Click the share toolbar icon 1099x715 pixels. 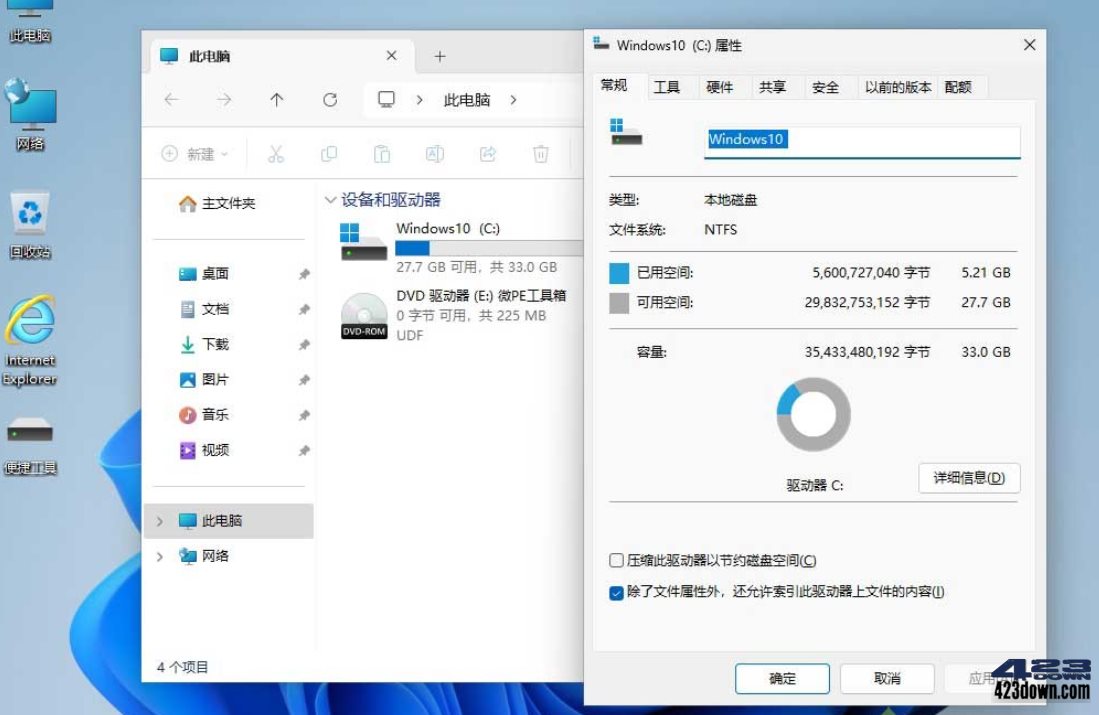(488, 154)
